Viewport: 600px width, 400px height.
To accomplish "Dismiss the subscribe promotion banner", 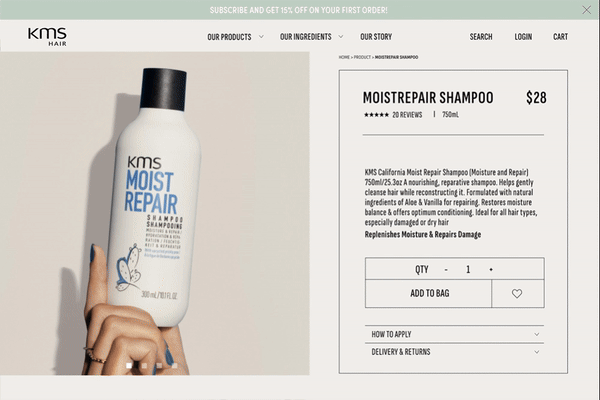I will point(586,10).
